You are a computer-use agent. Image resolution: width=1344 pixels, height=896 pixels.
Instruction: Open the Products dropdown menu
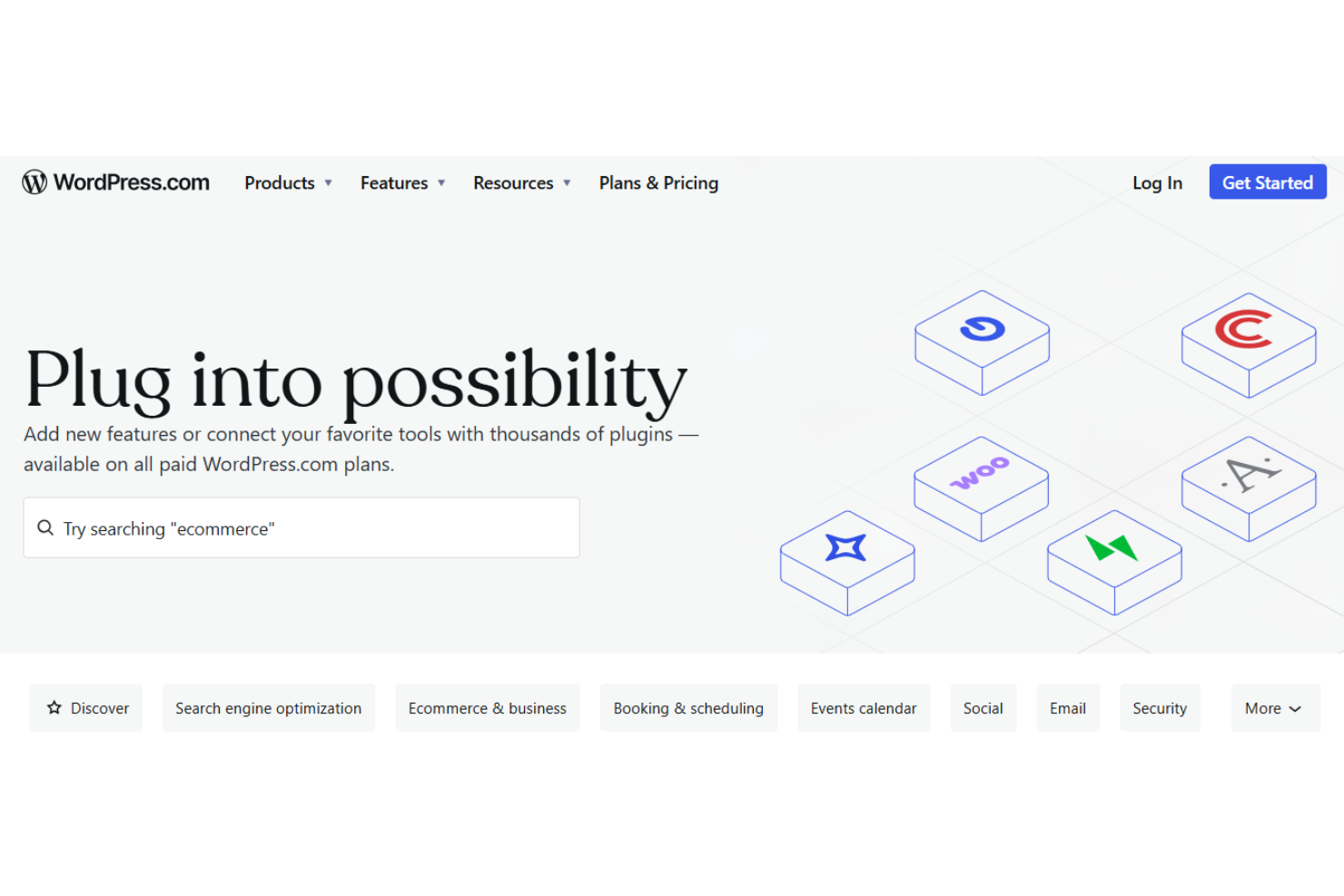pos(287,182)
